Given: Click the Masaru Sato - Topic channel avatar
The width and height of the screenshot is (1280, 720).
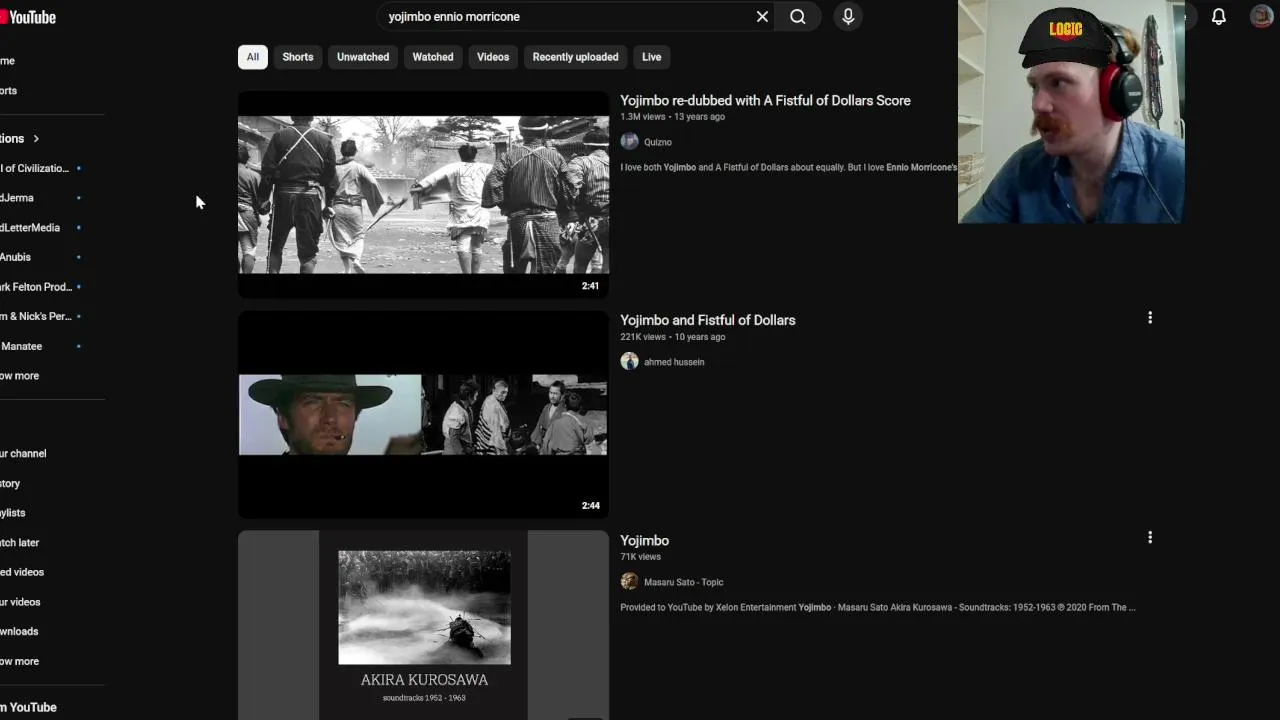Looking at the screenshot, I should pyautogui.click(x=629, y=582).
